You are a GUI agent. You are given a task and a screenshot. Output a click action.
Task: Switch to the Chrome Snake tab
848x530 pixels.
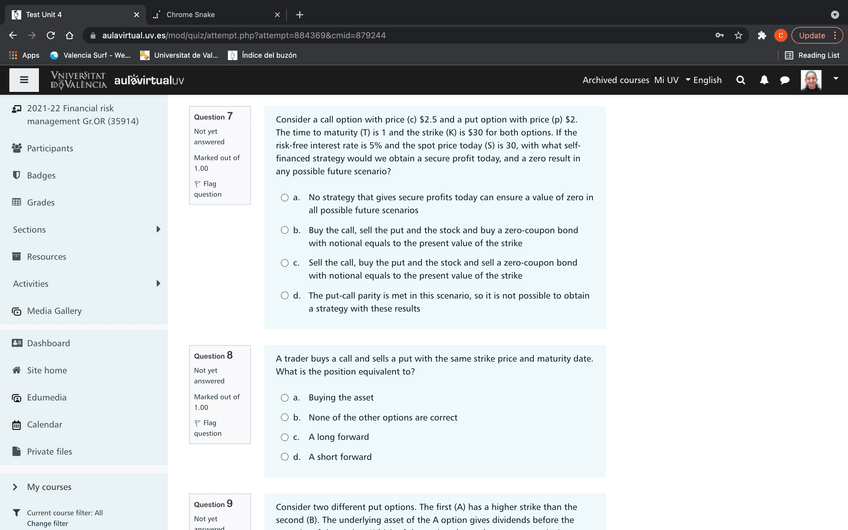[x=210, y=14]
